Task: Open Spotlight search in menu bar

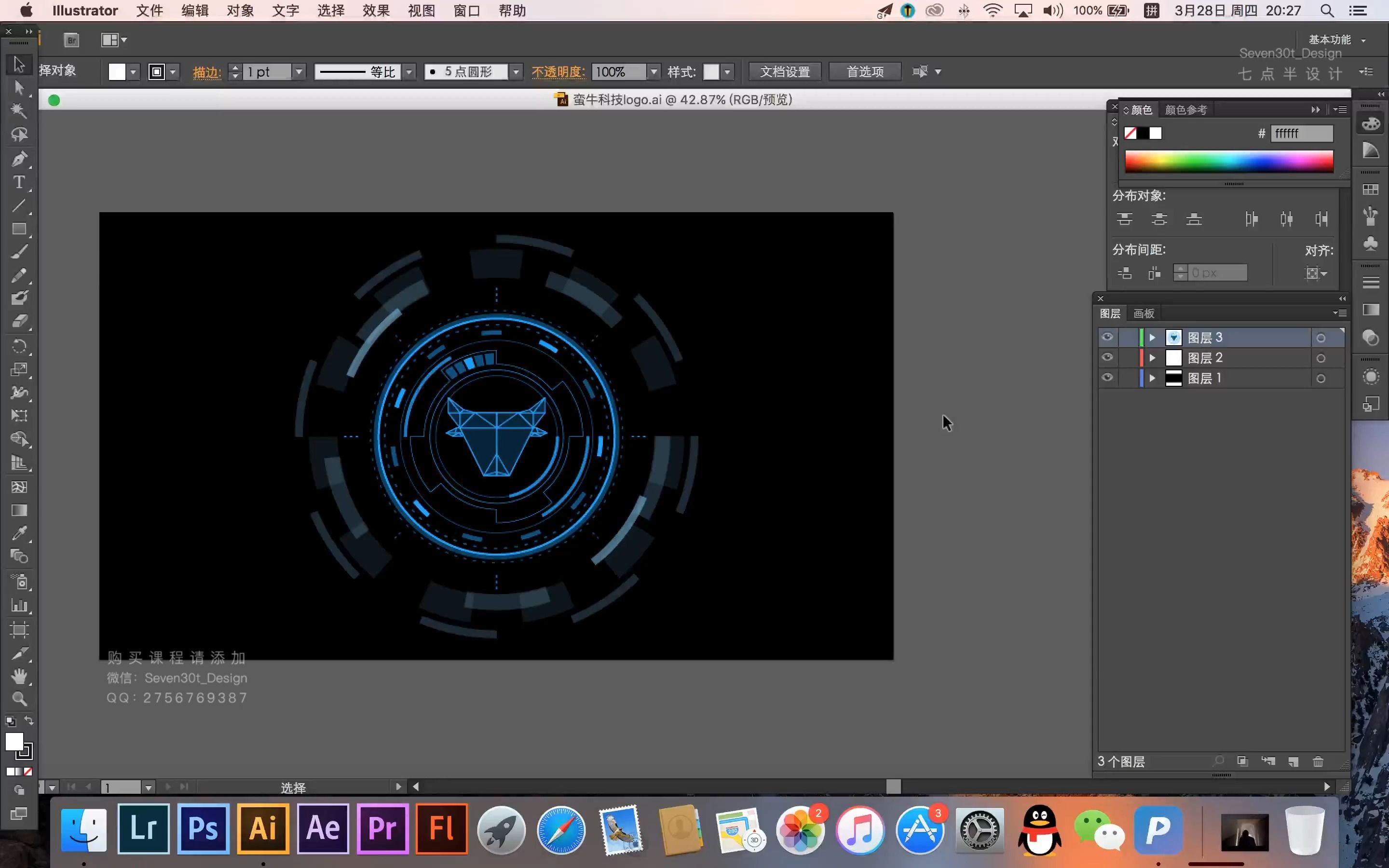Action: point(1327,10)
